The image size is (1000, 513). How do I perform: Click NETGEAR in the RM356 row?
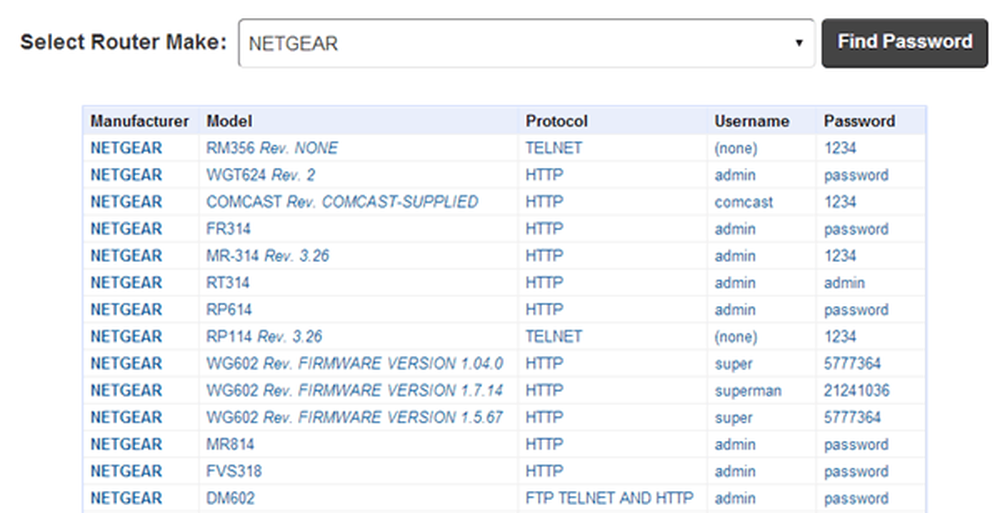(x=126, y=148)
